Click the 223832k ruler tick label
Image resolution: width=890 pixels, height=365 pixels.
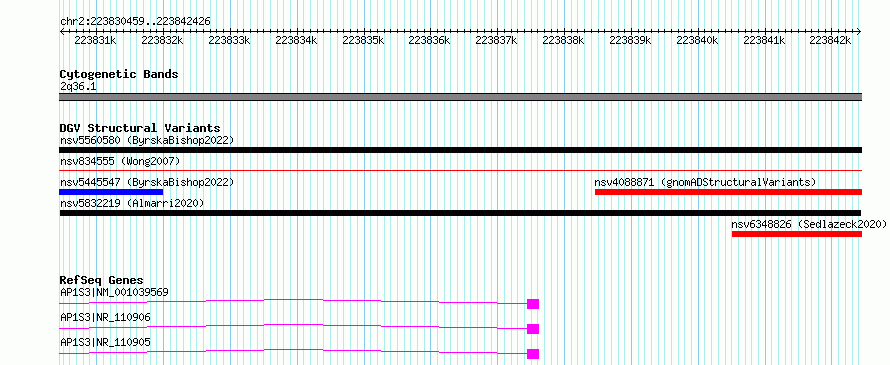162,40
